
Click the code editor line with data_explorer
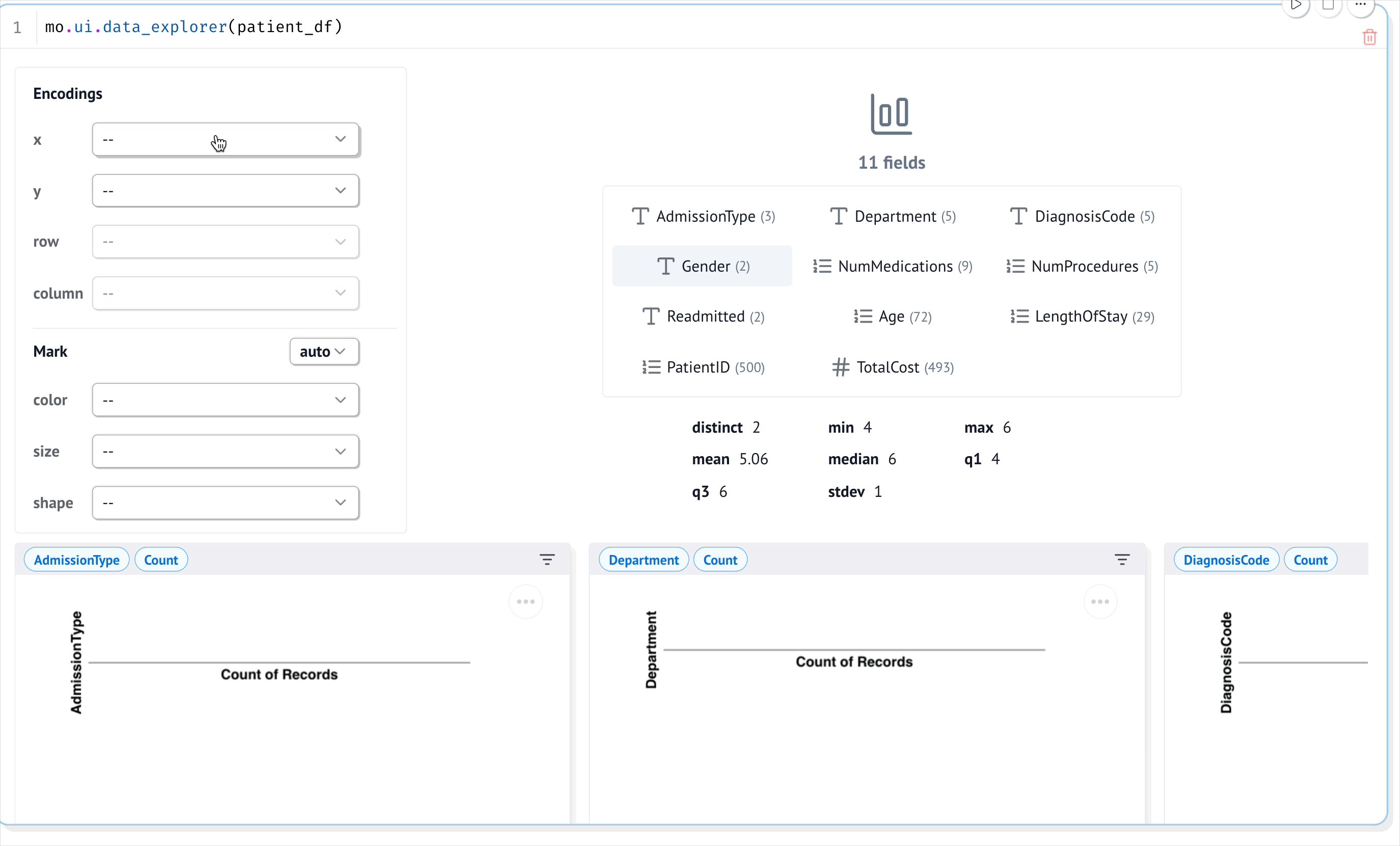click(x=193, y=27)
